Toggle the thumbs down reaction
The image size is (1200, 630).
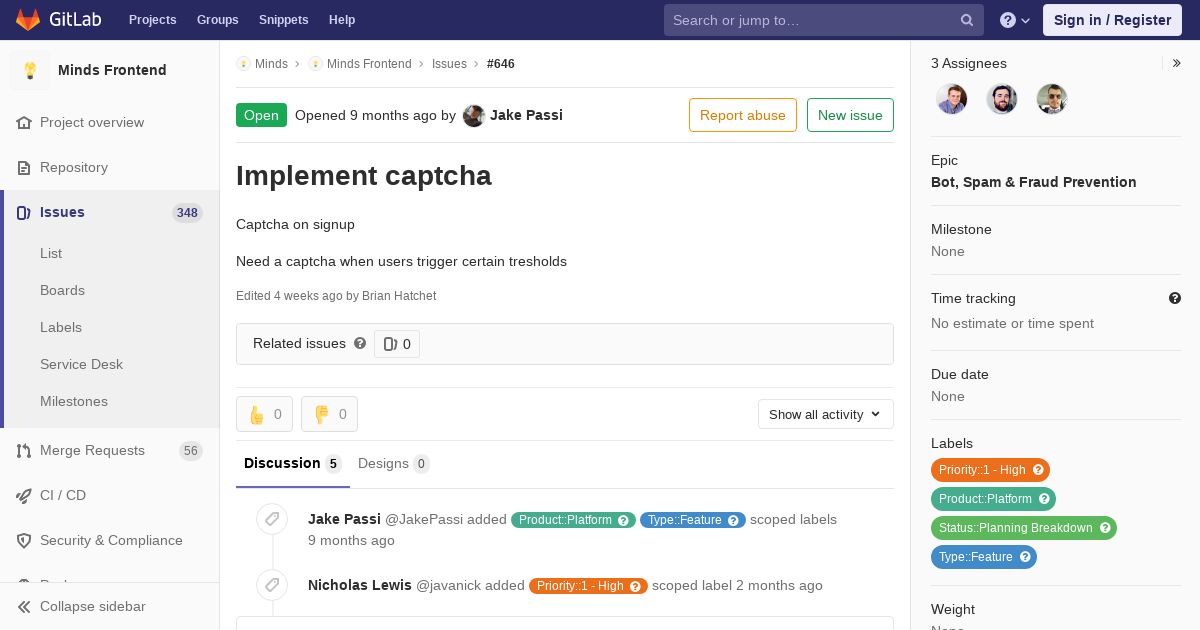pos(329,414)
